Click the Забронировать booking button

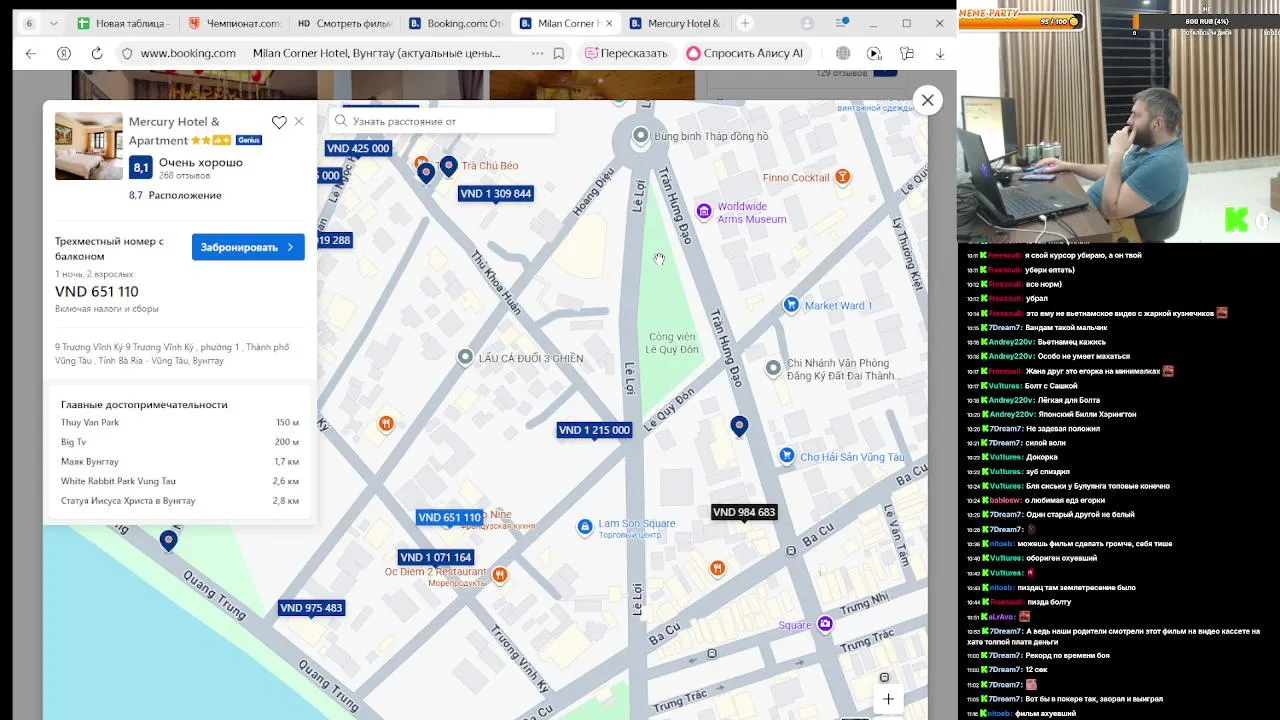tap(248, 247)
